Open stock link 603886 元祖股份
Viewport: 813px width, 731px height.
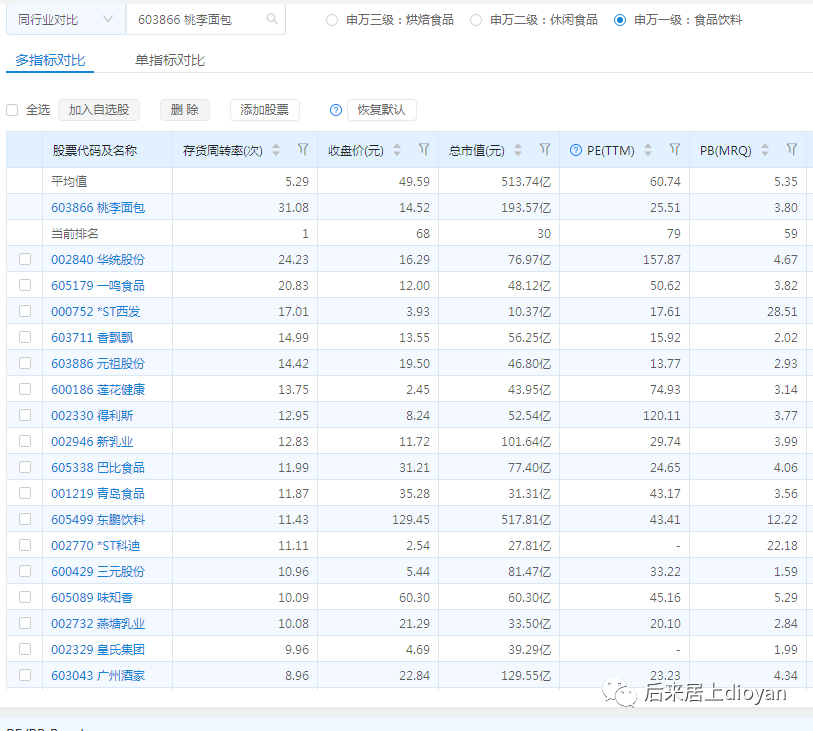coord(98,364)
